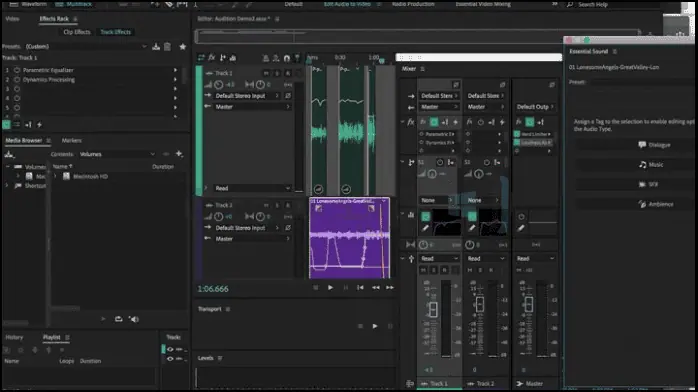Screen dimensions: 698x392
Task: Open Track 1 Read automation mode dropdown
Action: (x=252, y=188)
